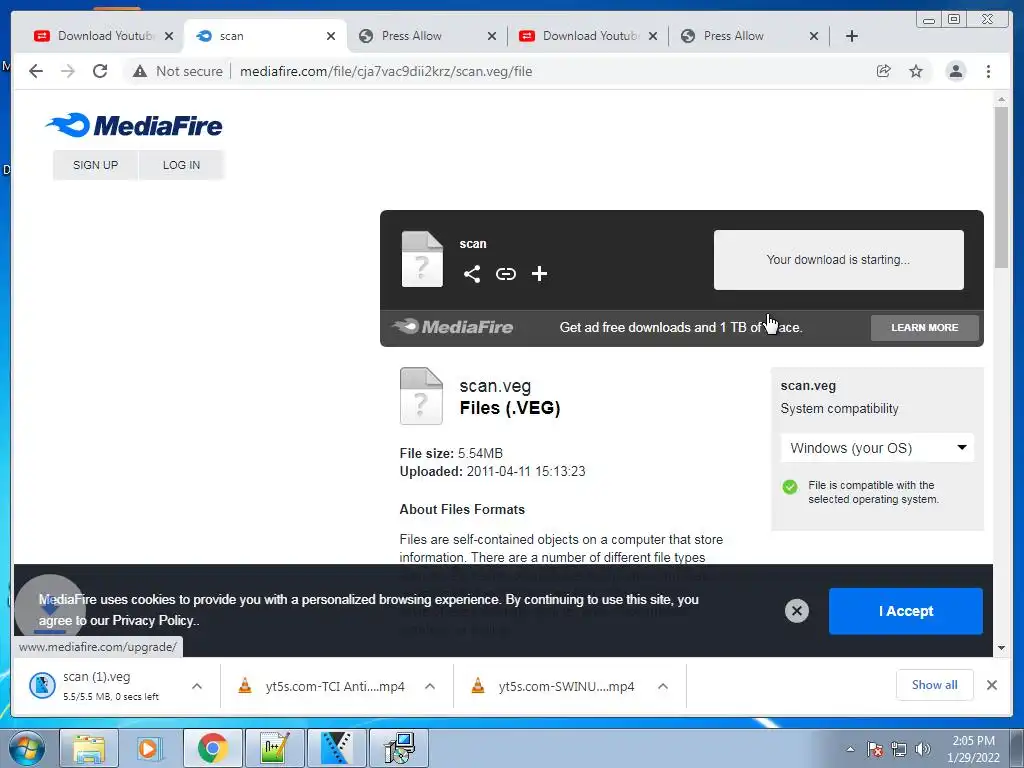1024x768 pixels.
Task: Click the SIGN UP button
Action: pyautogui.click(x=95, y=165)
